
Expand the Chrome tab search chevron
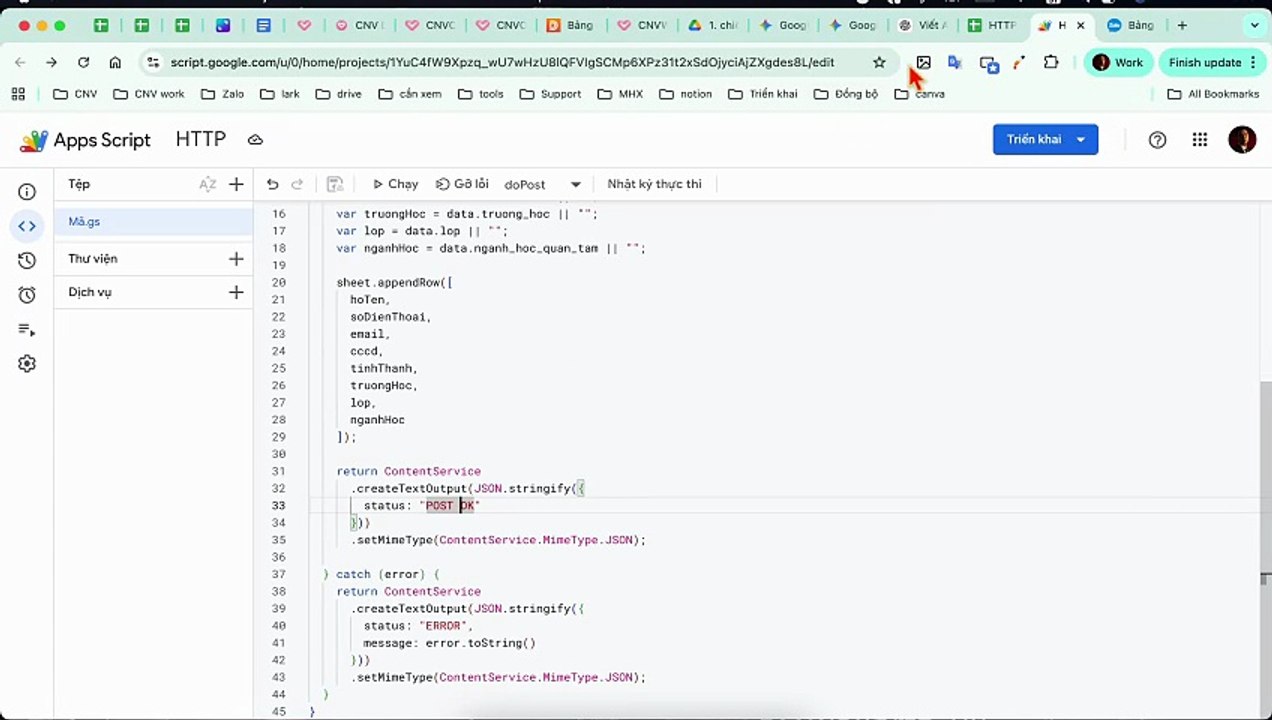(x=1253, y=25)
